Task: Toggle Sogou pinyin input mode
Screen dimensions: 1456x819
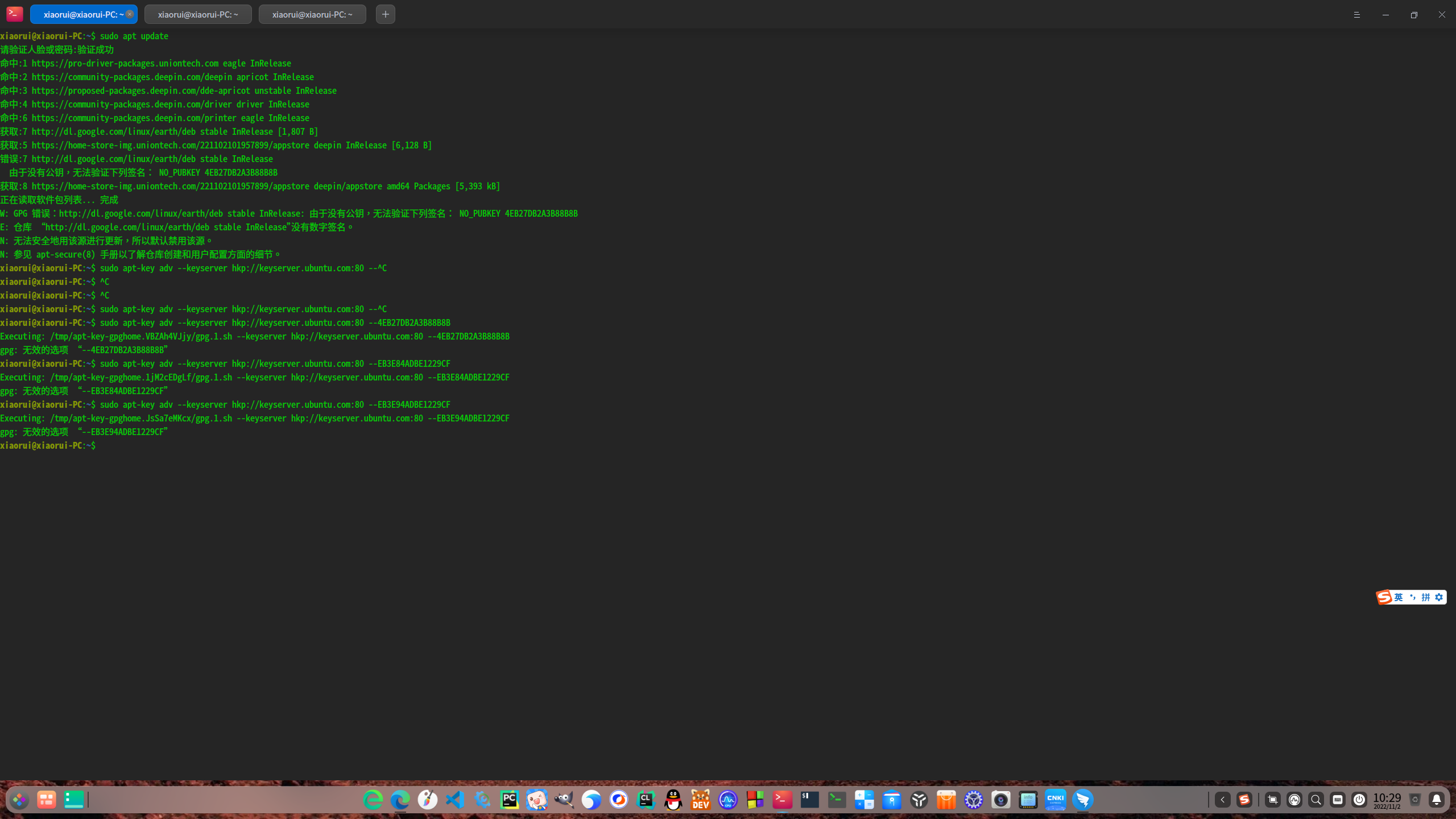Action: click(1425, 597)
